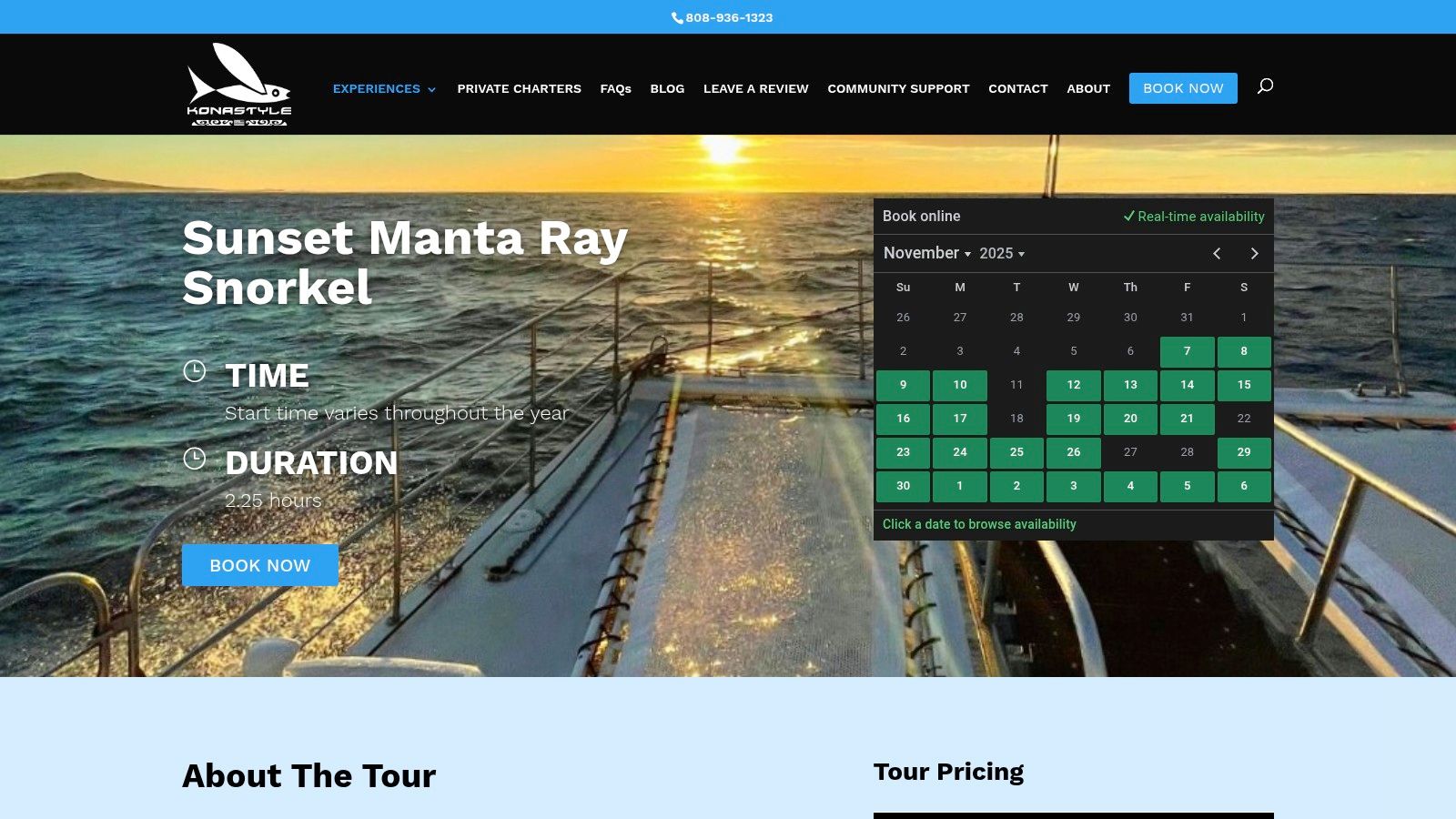Expand the Experiences menu
Screen dimensions: 1456x819
(384, 89)
